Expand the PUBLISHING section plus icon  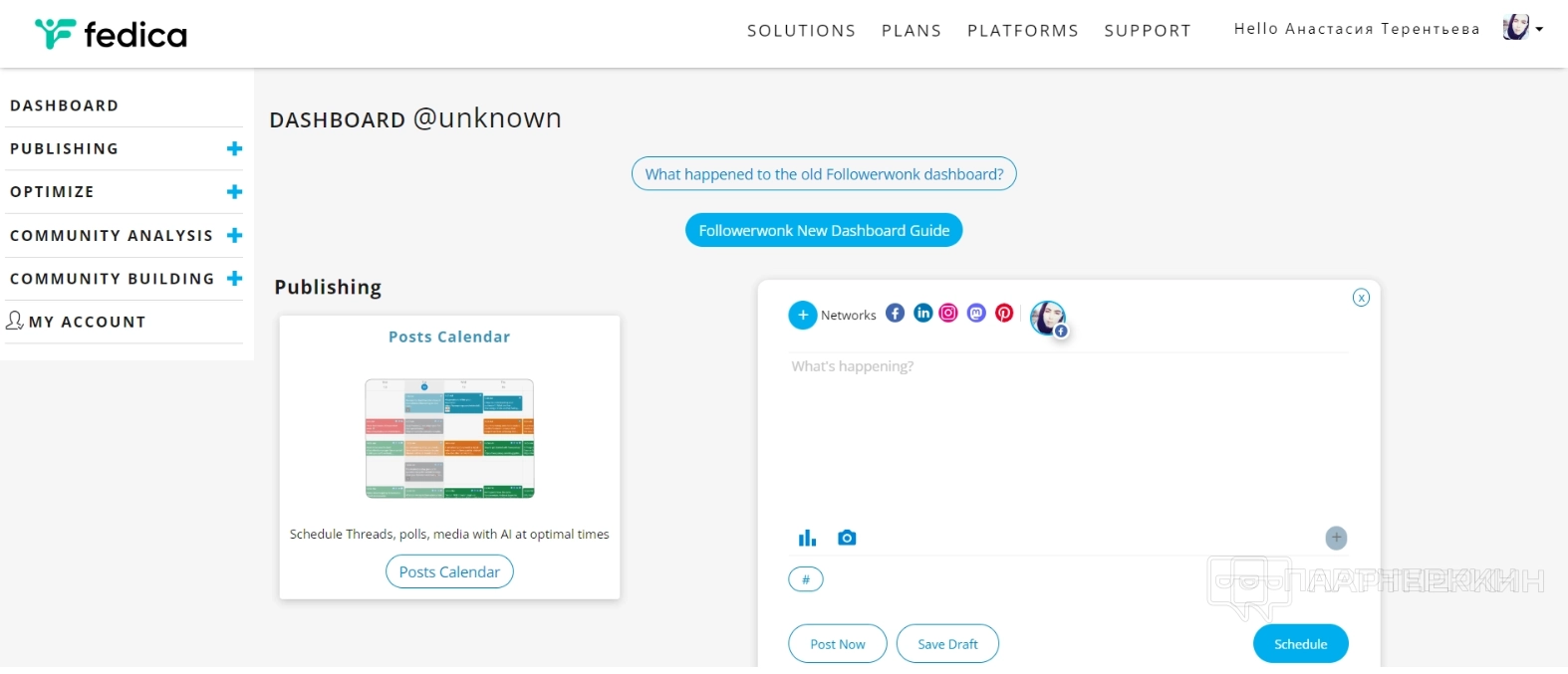[235, 148]
